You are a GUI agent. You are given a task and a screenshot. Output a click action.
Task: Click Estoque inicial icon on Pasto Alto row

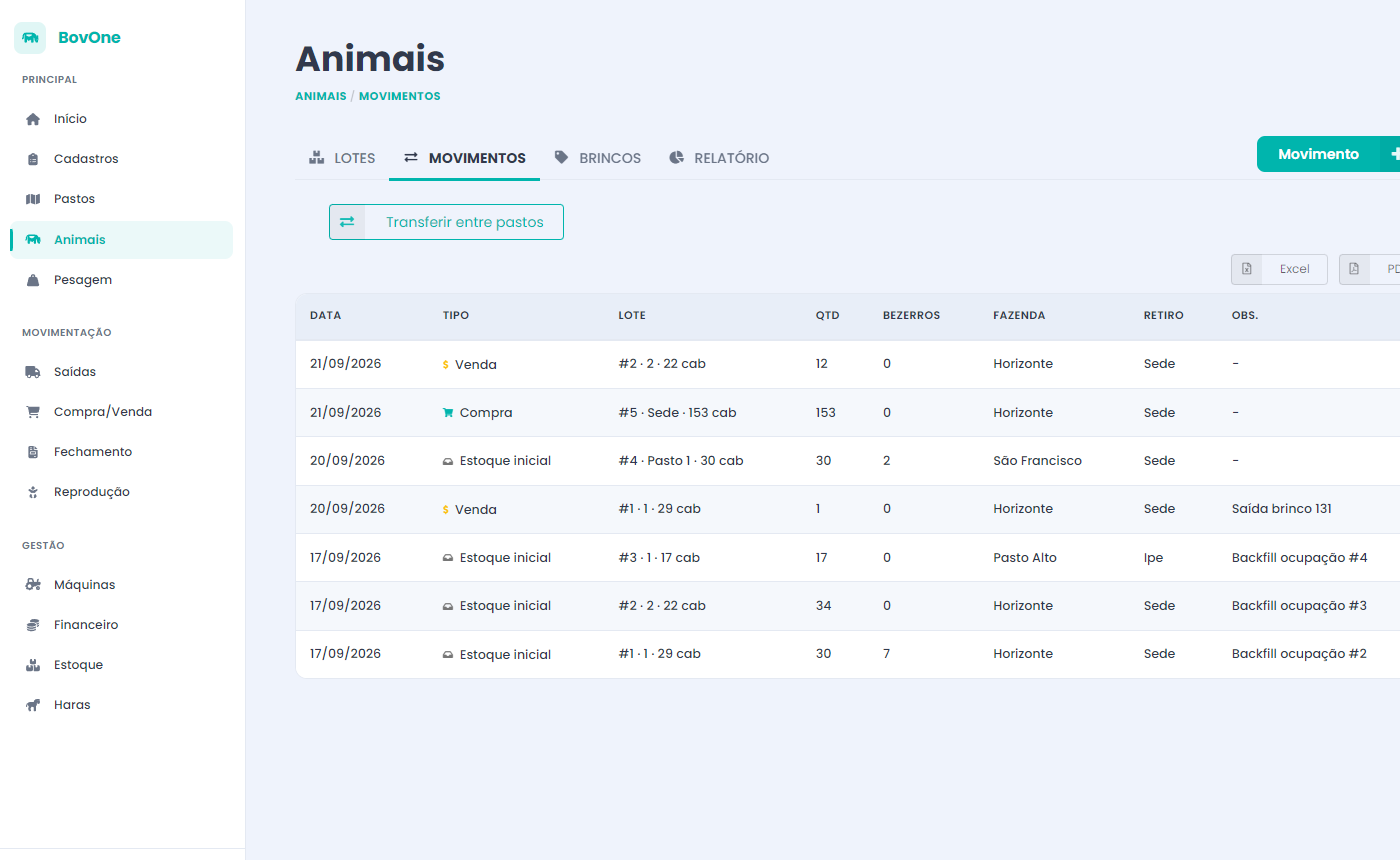(x=448, y=558)
